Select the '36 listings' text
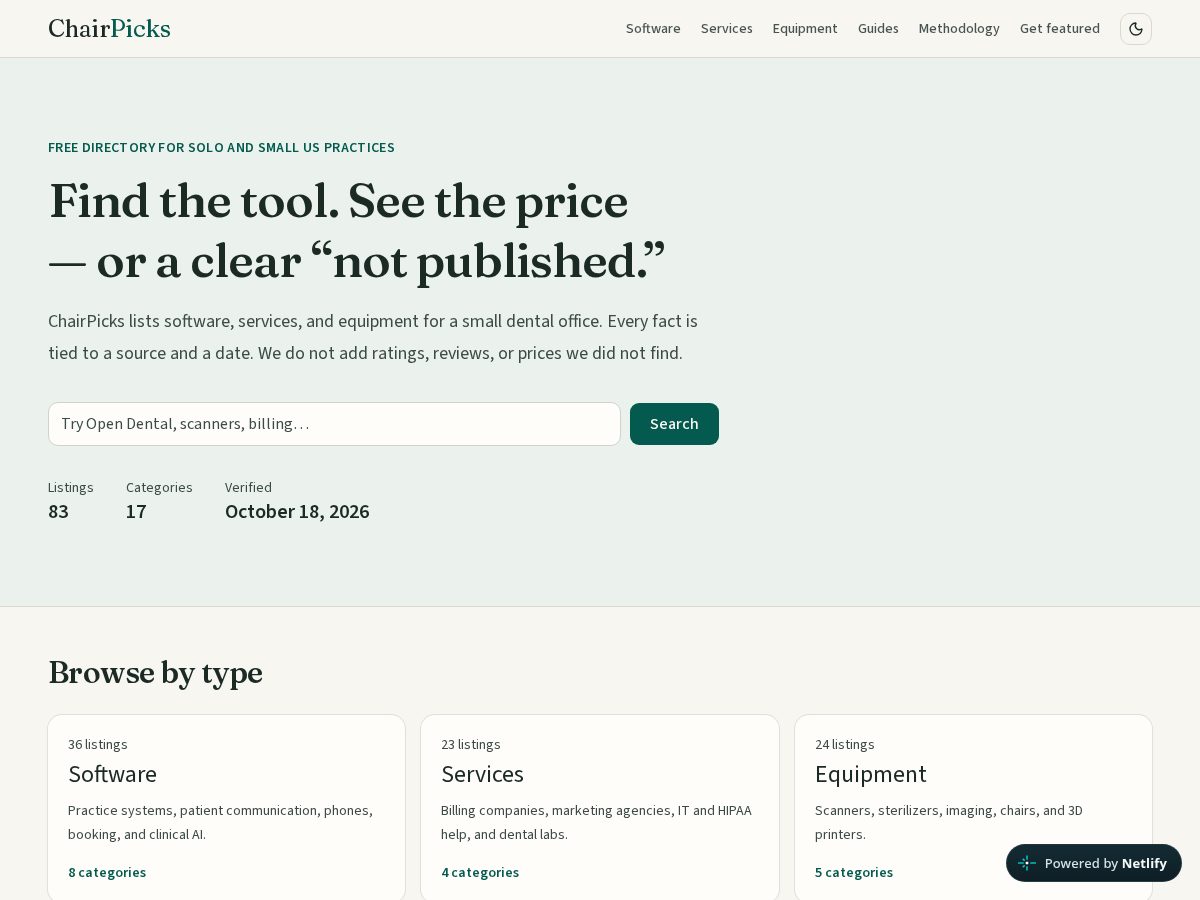1200x900 pixels. coord(98,744)
